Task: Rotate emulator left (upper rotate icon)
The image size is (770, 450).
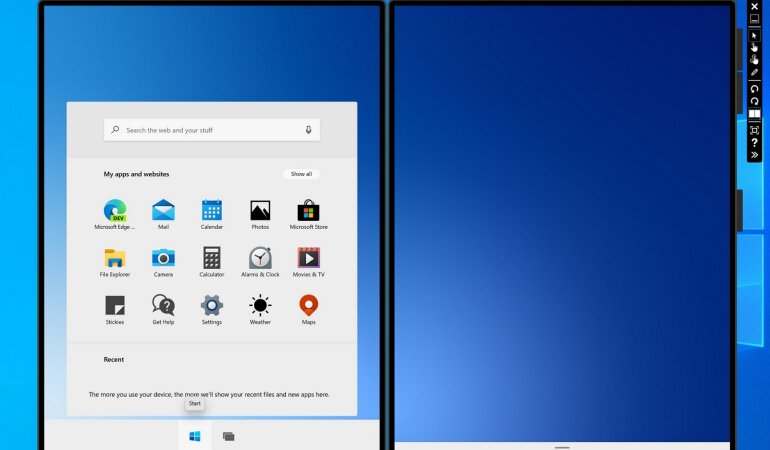Action: (x=754, y=89)
